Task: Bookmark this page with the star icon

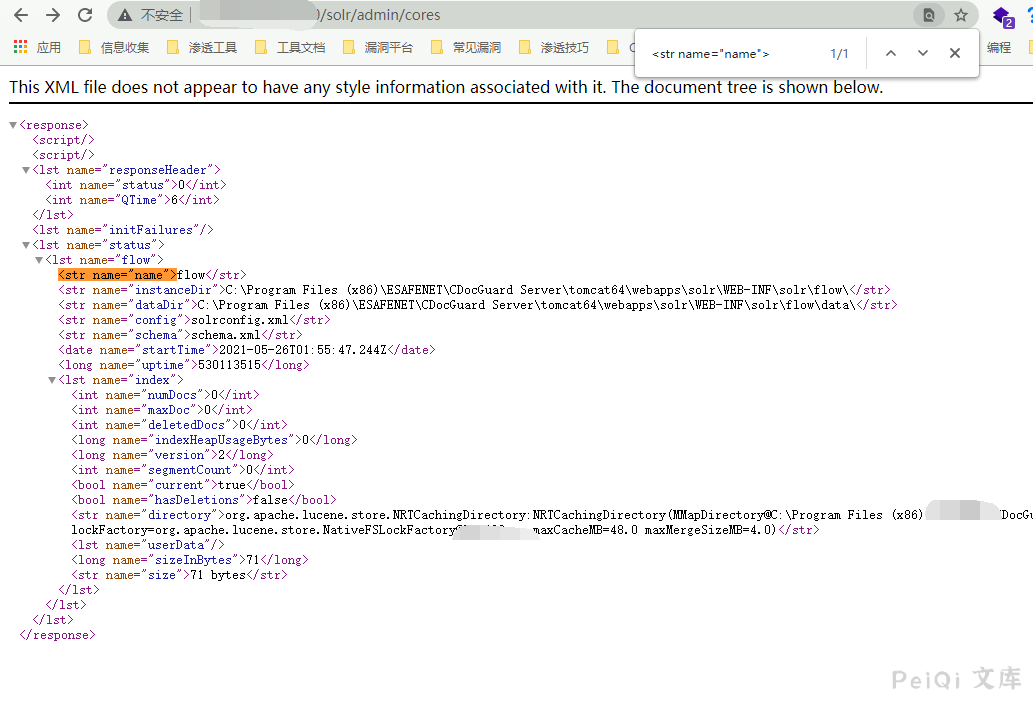Action: click(961, 15)
